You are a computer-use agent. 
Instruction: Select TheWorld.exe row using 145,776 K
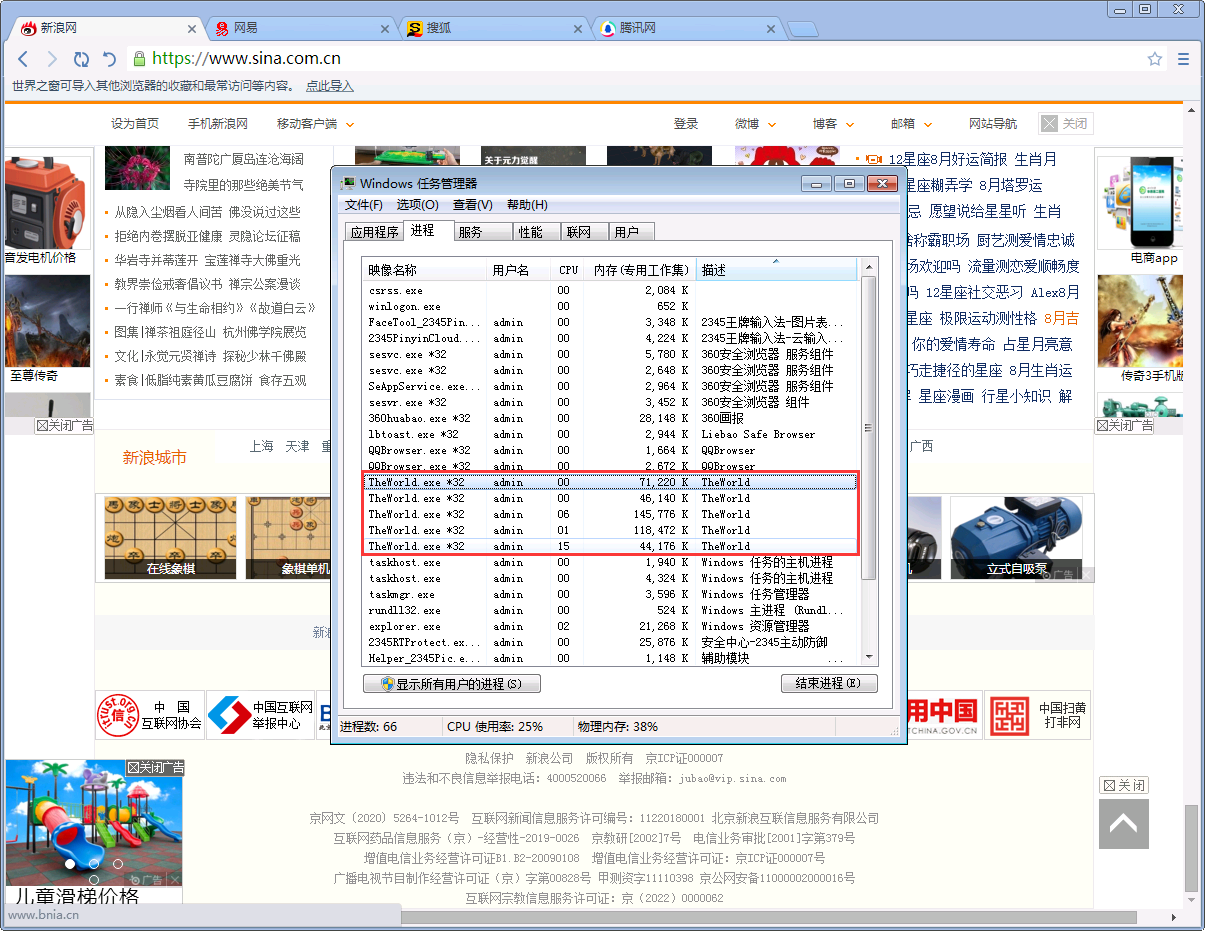point(610,514)
